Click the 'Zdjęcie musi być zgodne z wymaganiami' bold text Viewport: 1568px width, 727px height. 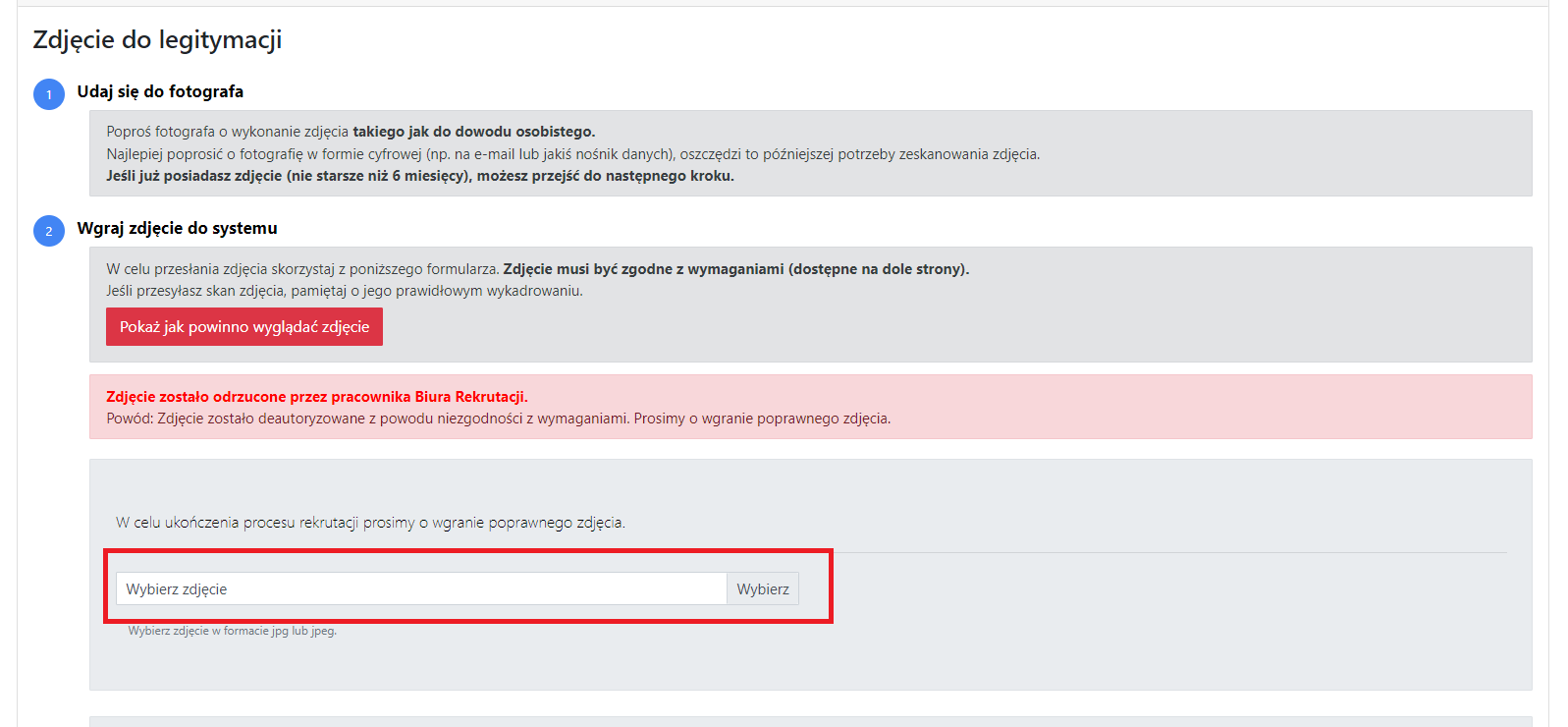(x=736, y=269)
